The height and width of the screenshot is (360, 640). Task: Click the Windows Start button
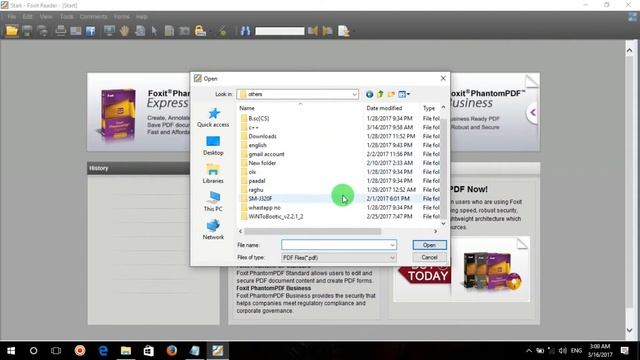pos(11,351)
